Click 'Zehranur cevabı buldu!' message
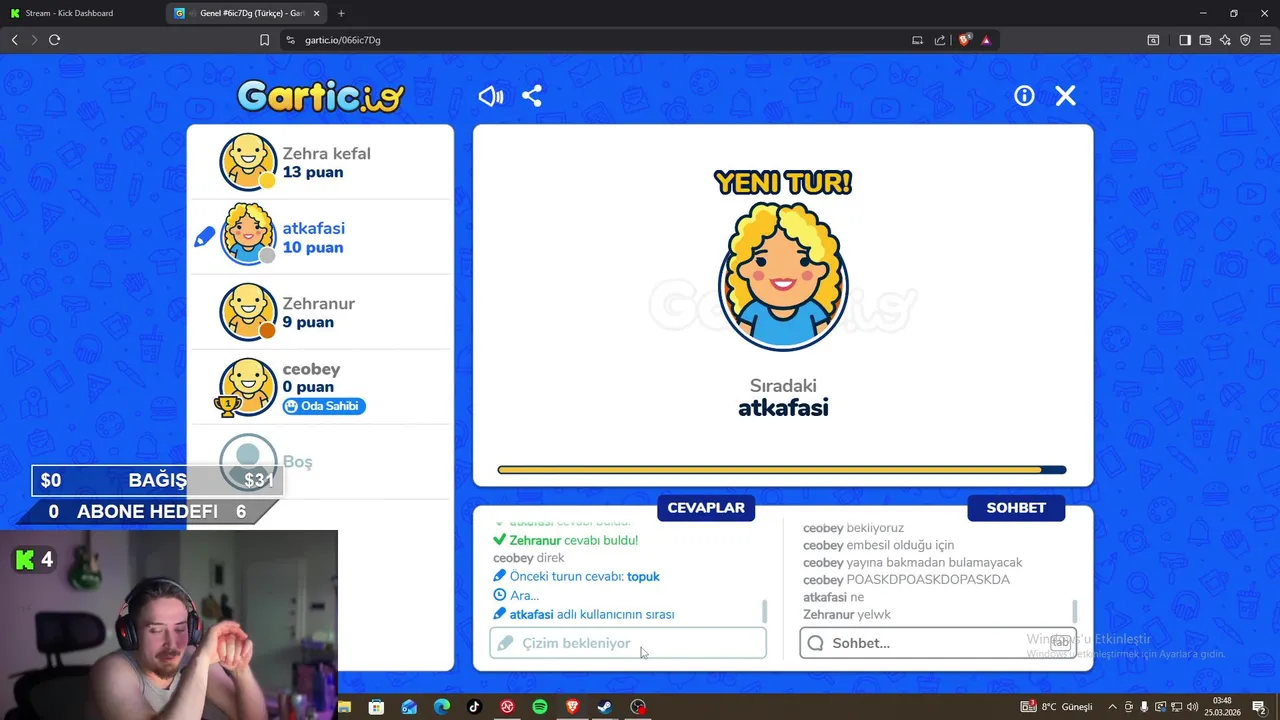The height and width of the screenshot is (720, 1280). click(565, 540)
